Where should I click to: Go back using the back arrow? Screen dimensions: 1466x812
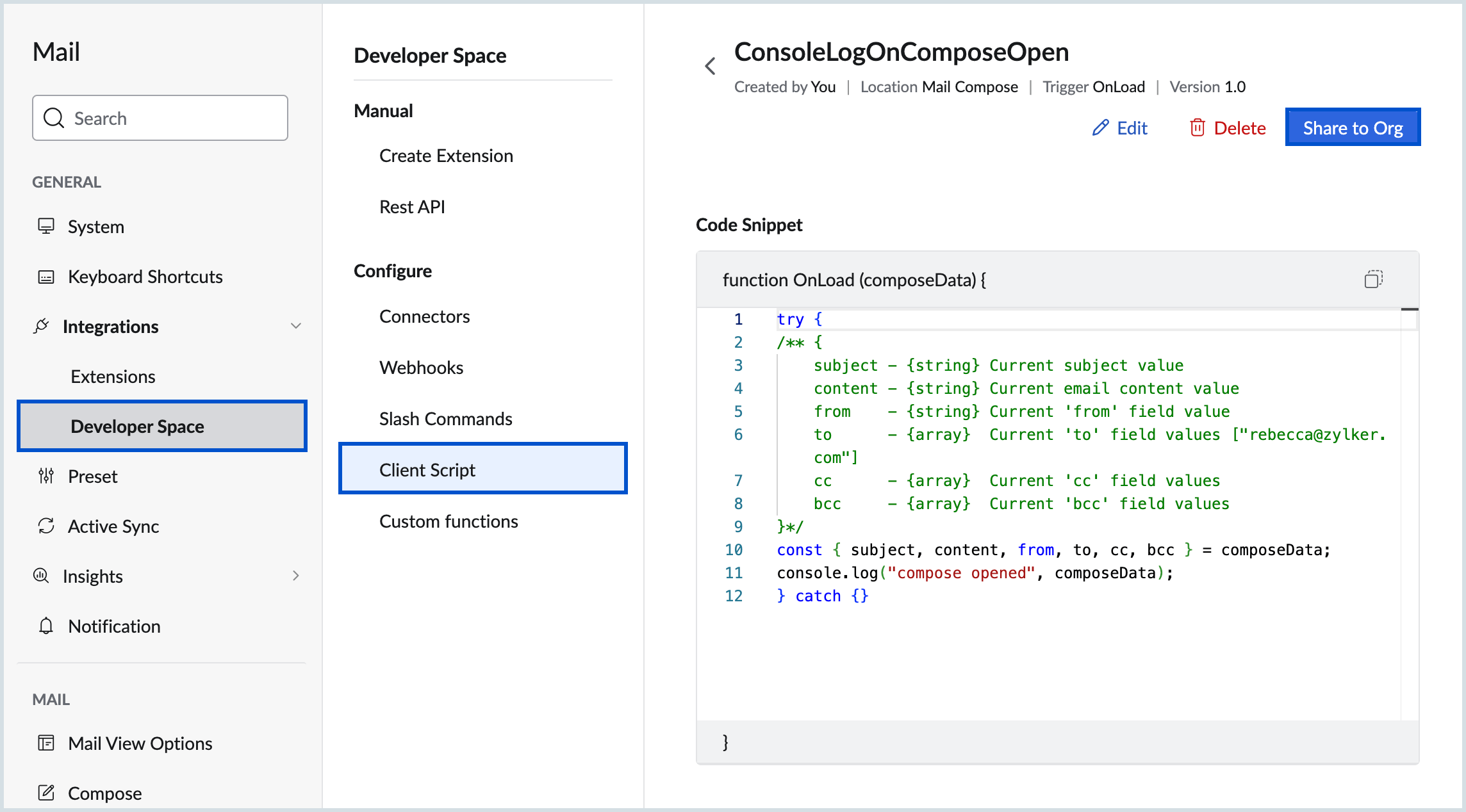[x=710, y=65]
